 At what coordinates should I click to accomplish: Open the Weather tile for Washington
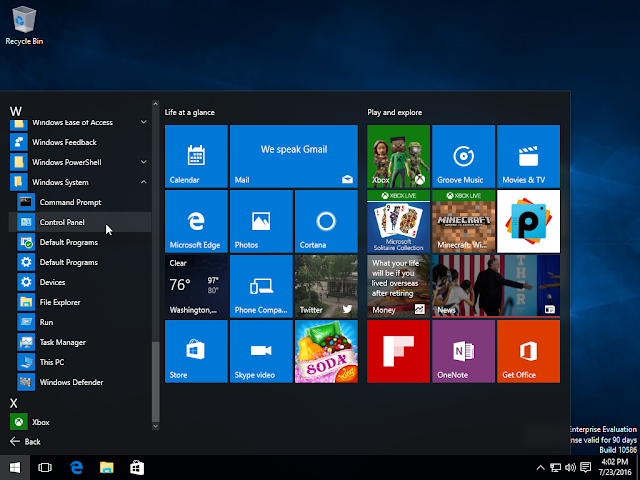(x=196, y=286)
